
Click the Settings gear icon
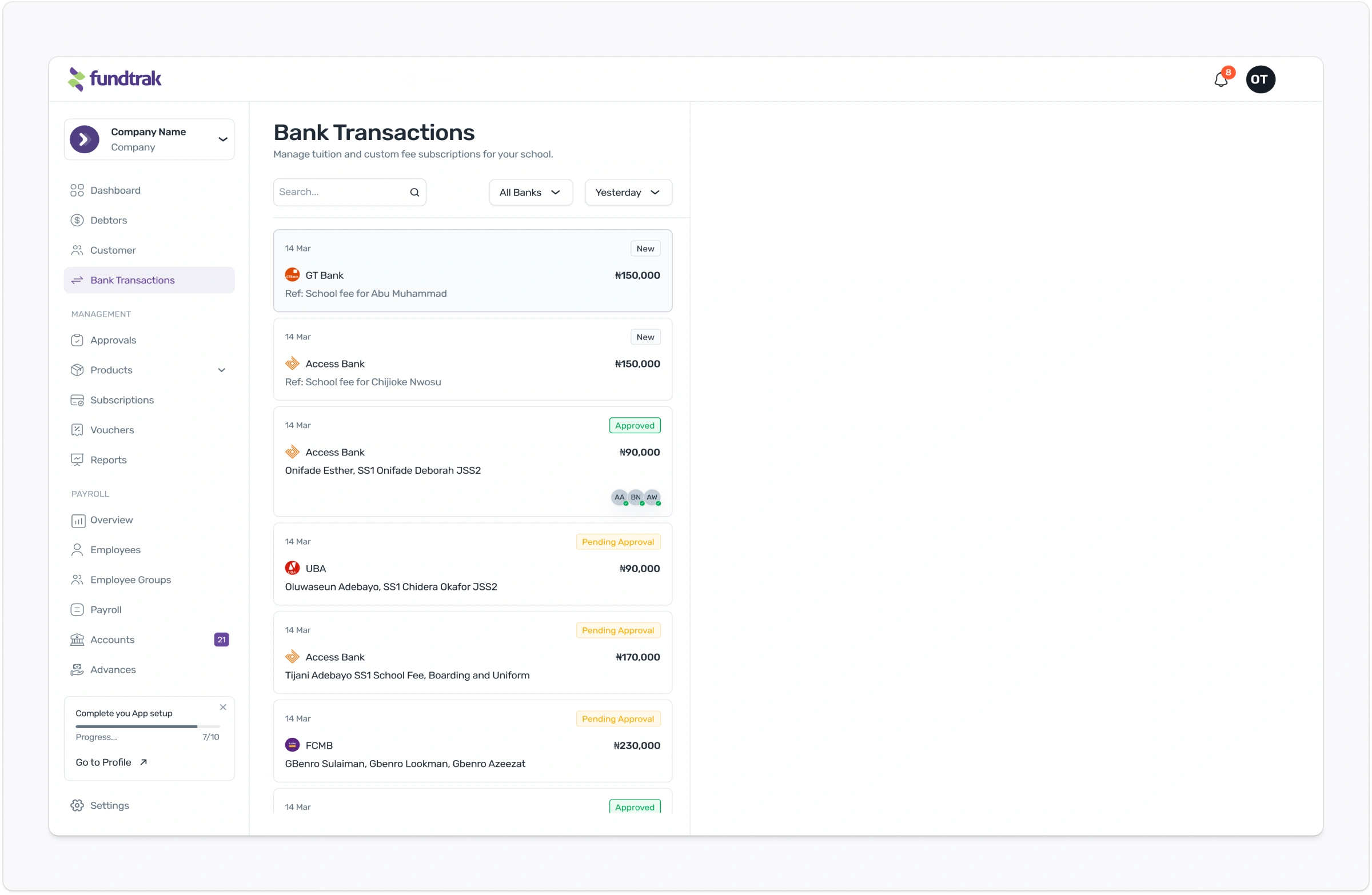coord(77,806)
